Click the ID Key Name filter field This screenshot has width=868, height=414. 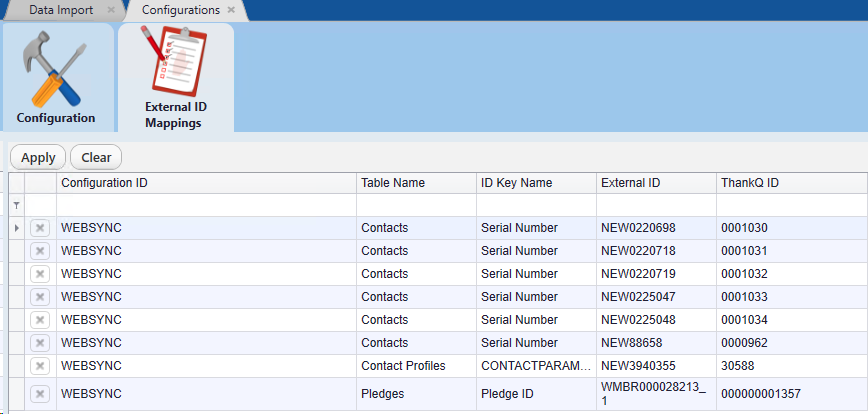coord(536,205)
